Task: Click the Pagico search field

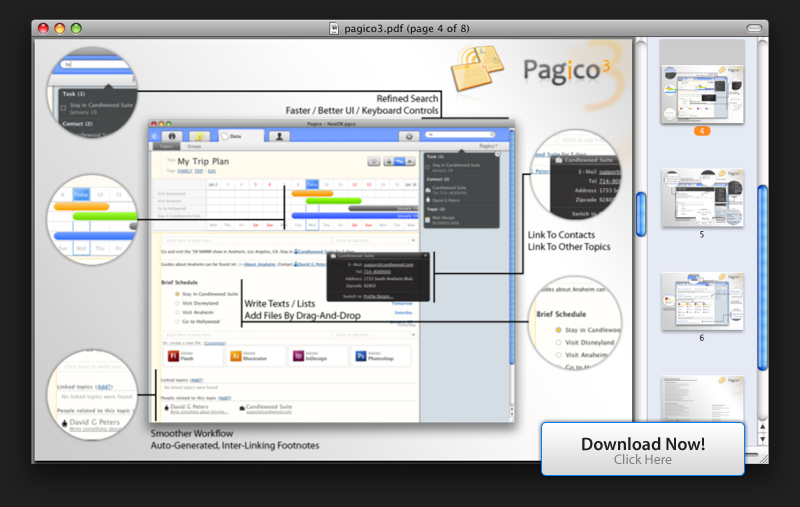Action: click(460, 135)
